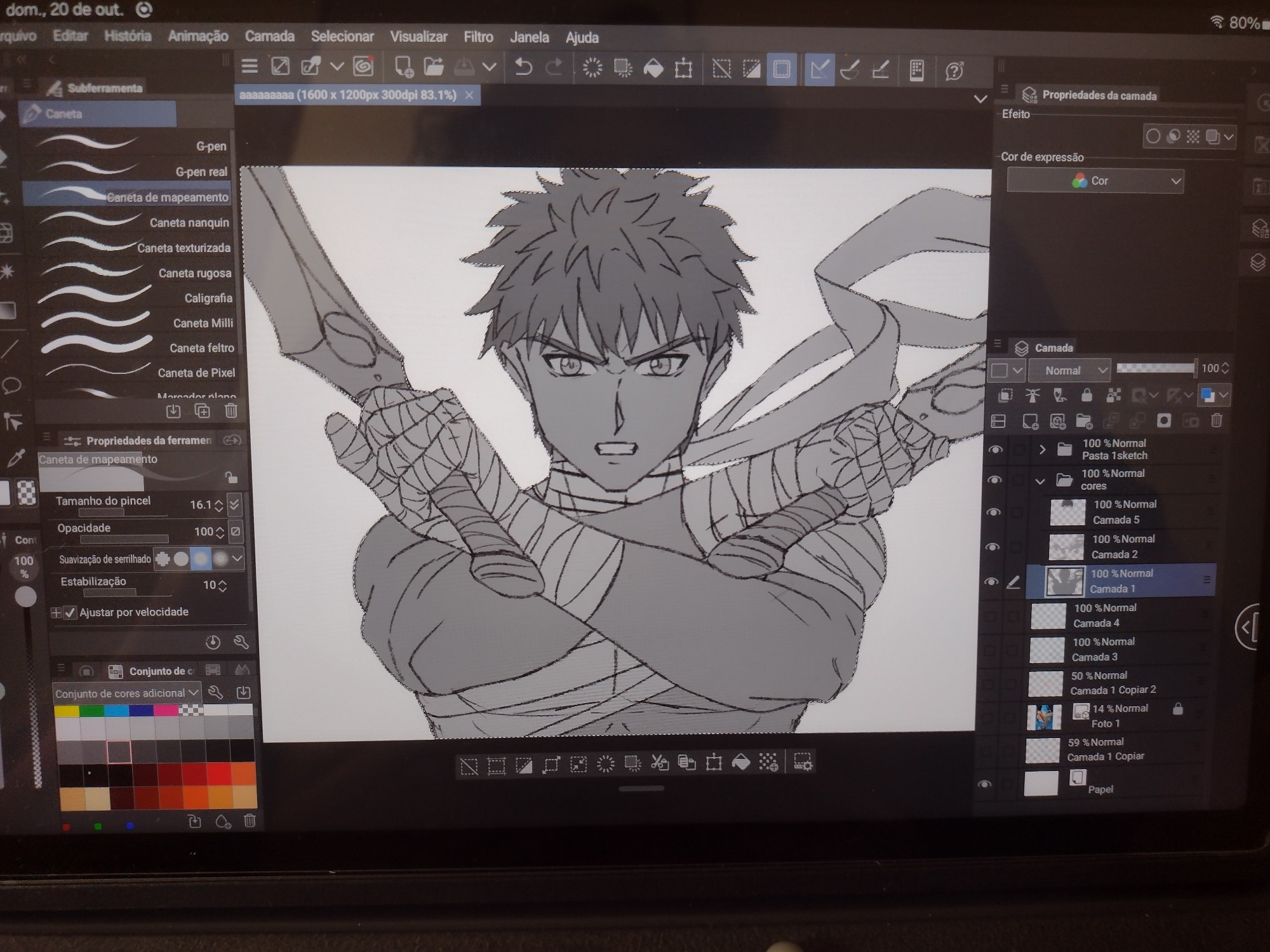Select the Foto 1 layer thumbnail
The image size is (1270, 952).
[x=1043, y=716]
